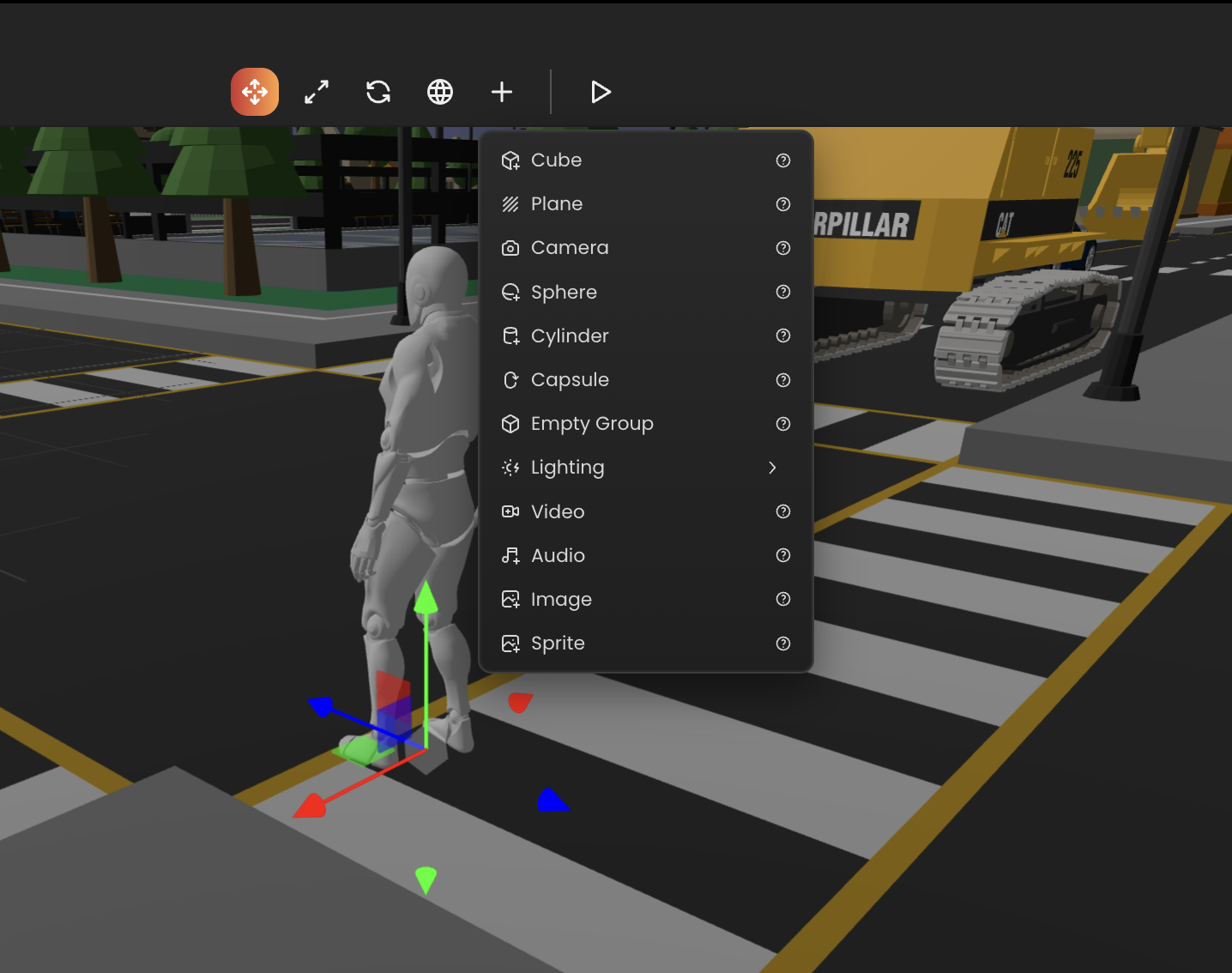Click the blue Z-axis gizmo arrow
The height and width of the screenshot is (973, 1232).
(320, 706)
